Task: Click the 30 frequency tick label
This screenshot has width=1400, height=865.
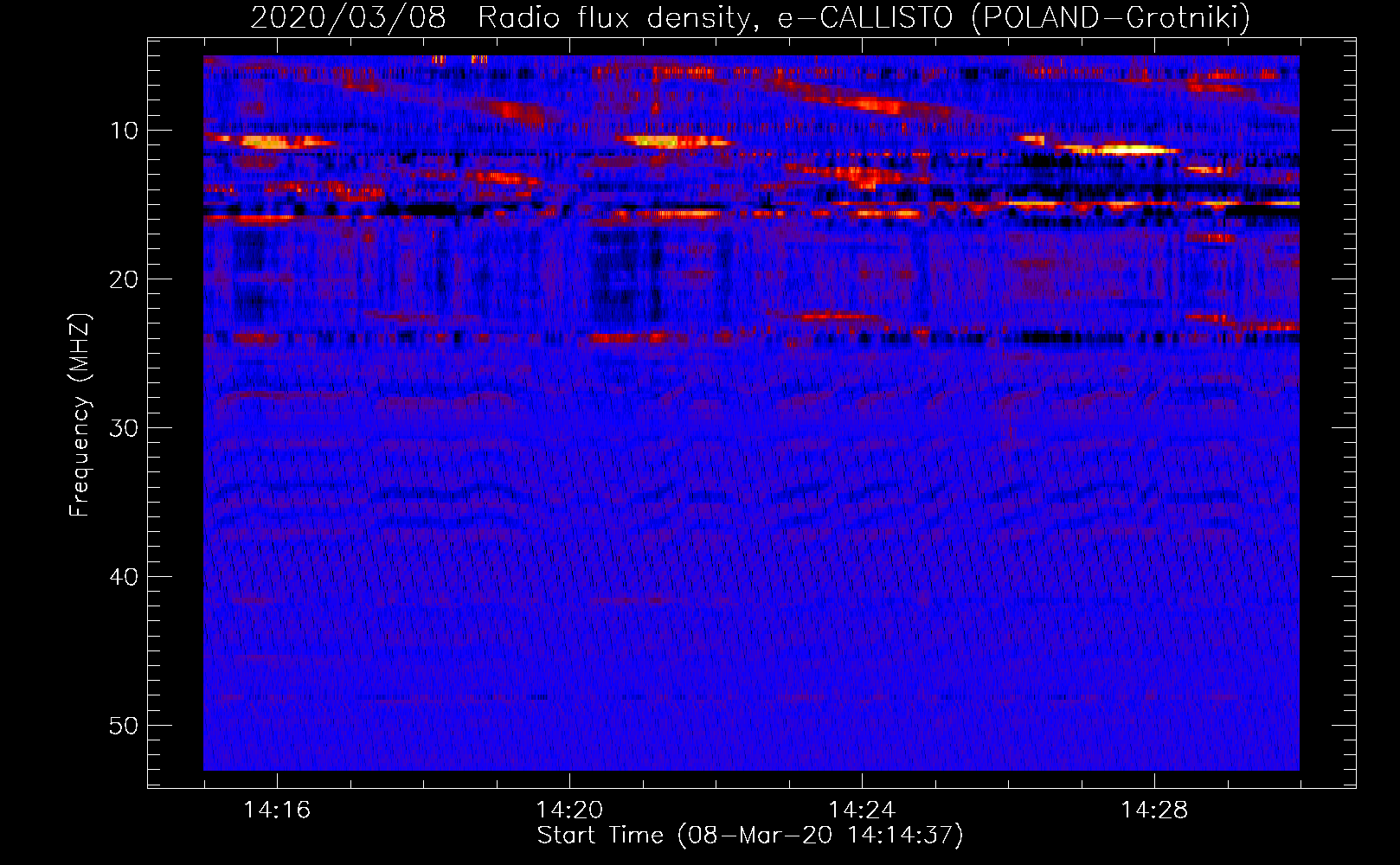Action: pyautogui.click(x=125, y=428)
